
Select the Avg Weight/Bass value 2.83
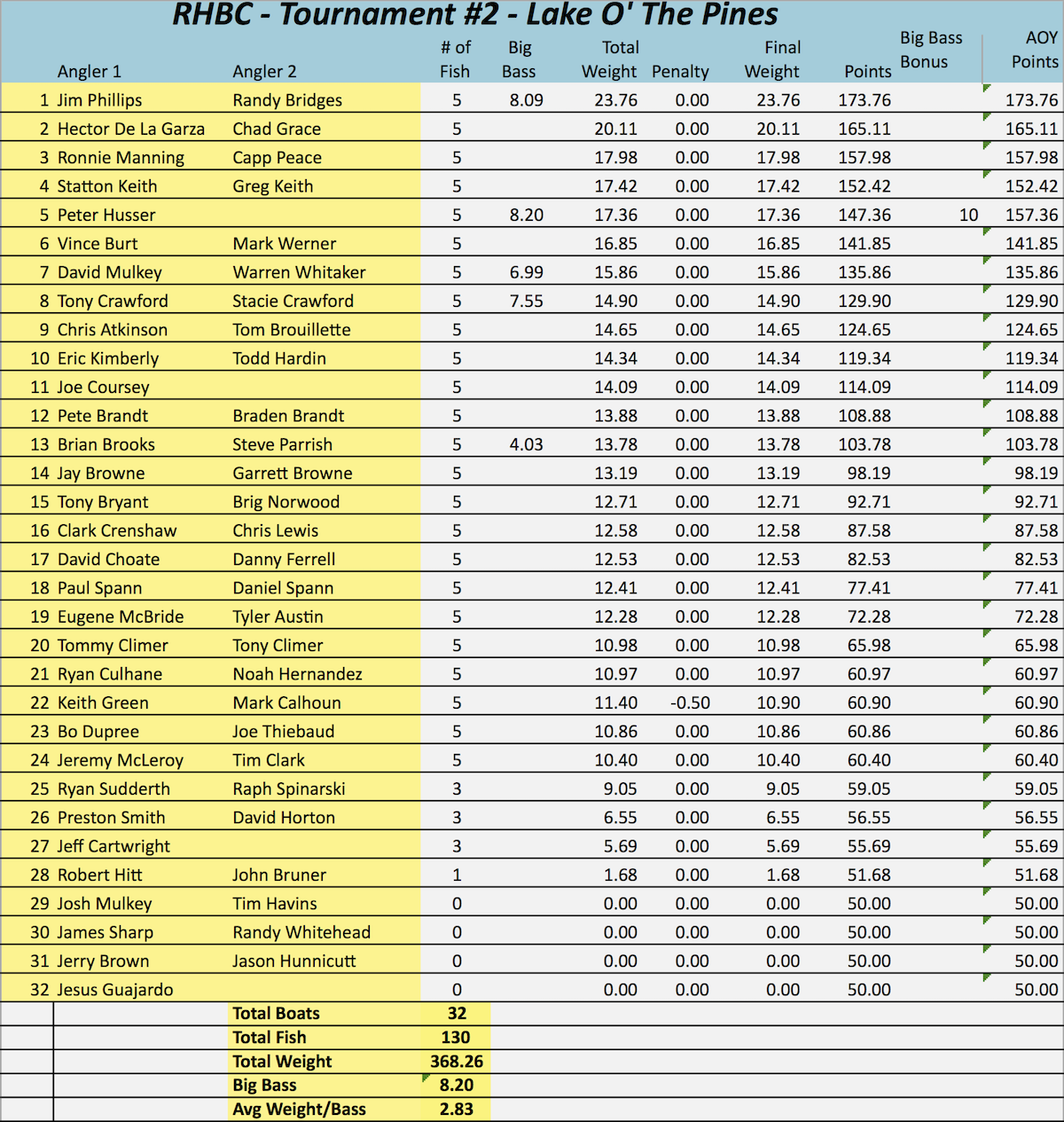click(456, 1110)
